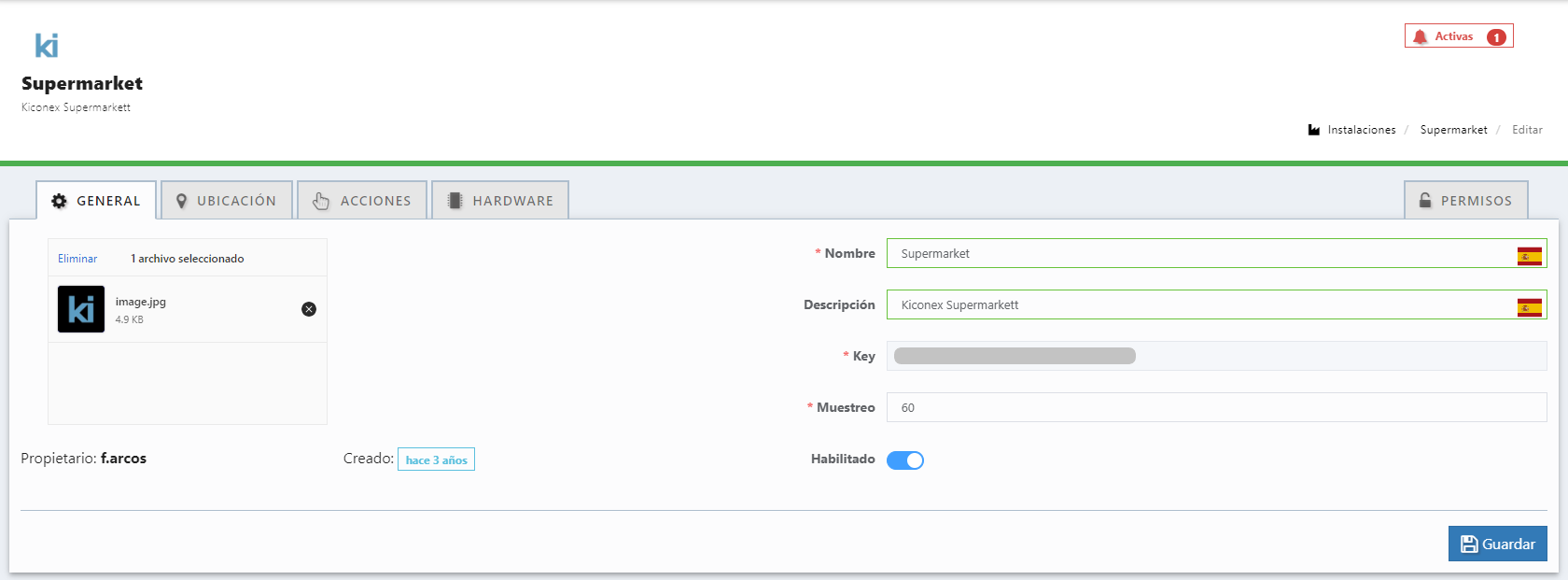1568x580 pixels.
Task: Click the Eliminar link above the file
Action: coord(77,259)
